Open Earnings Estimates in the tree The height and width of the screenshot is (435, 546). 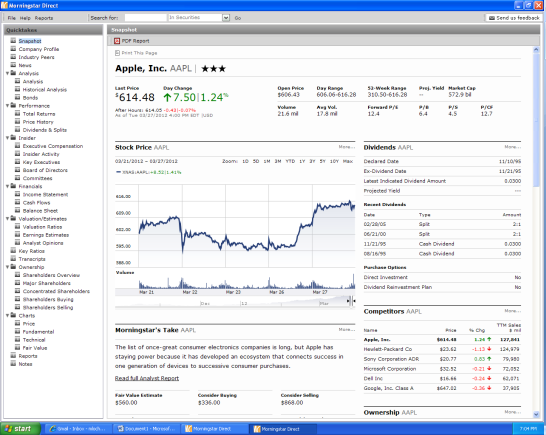[x=46, y=235]
